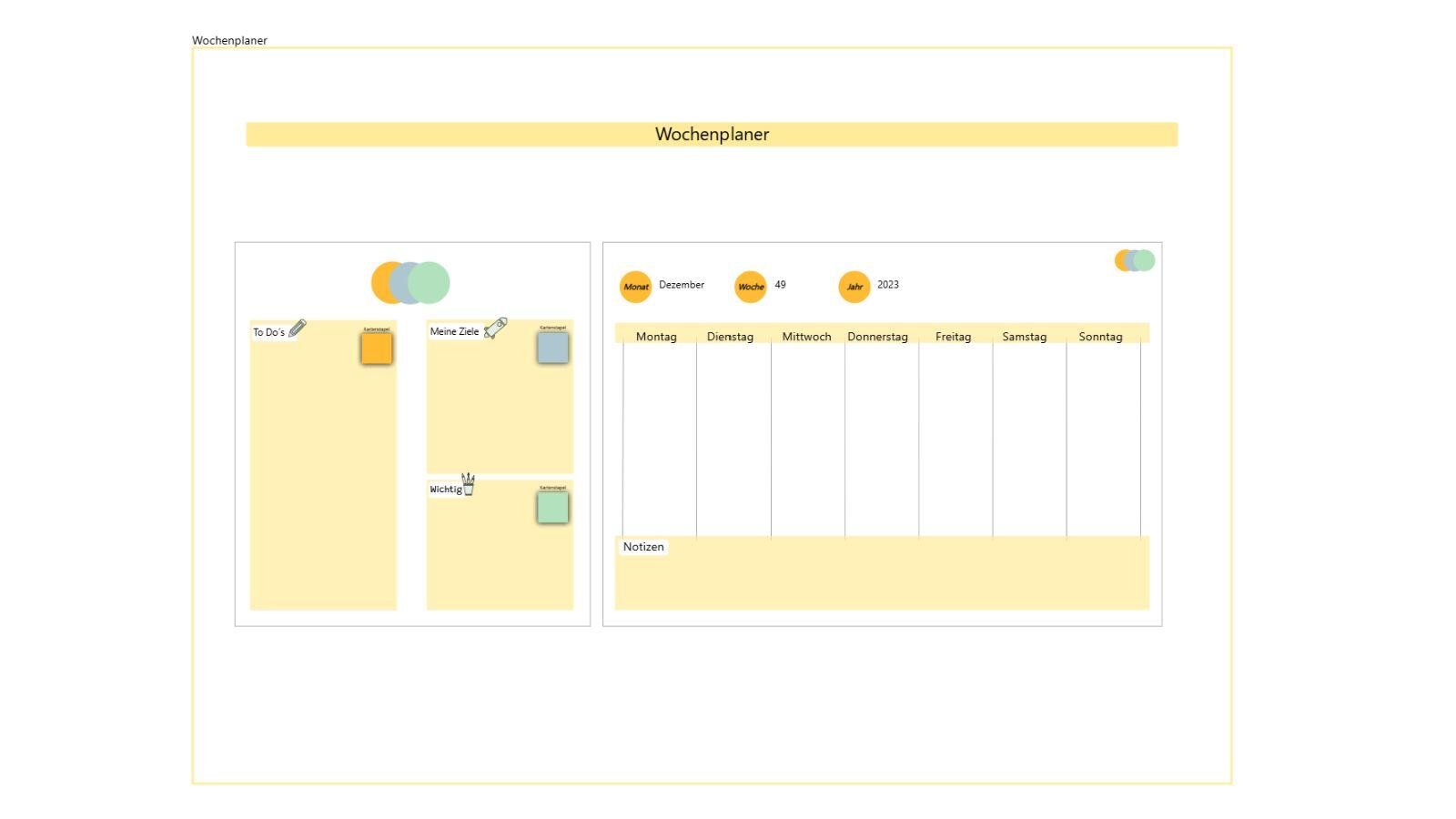Click the Woche badge in the calendar panel

coord(751,286)
